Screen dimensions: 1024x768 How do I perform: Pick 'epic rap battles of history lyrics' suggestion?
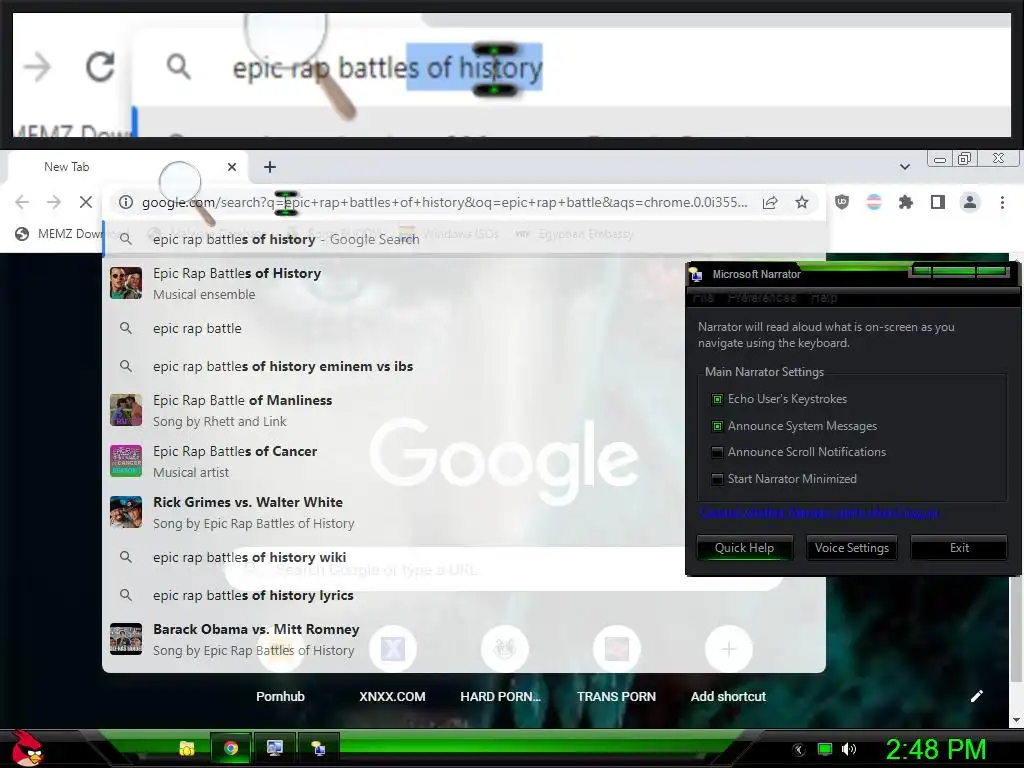coord(464,595)
